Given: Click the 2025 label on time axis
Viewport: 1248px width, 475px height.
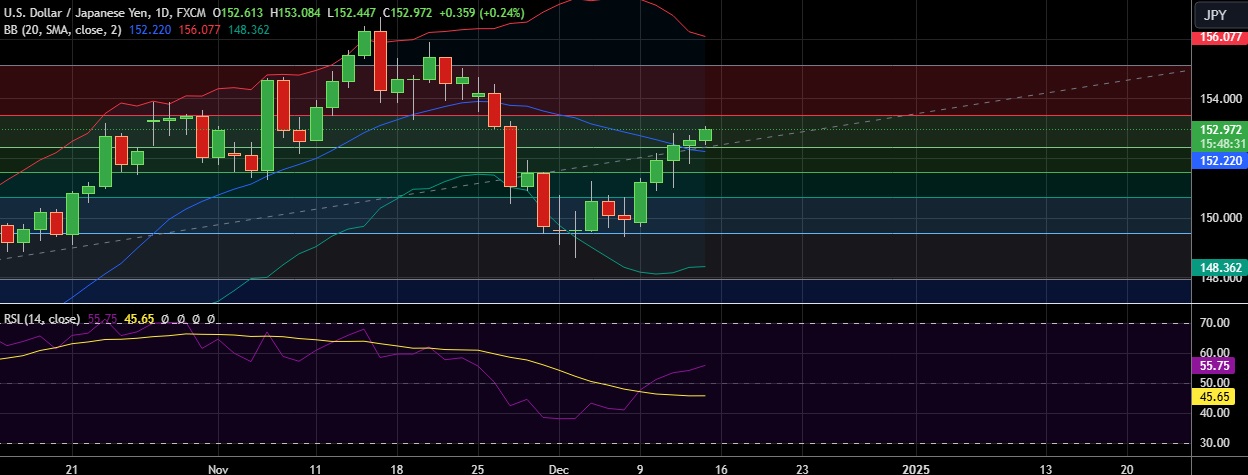Looking at the screenshot, I should (916, 467).
